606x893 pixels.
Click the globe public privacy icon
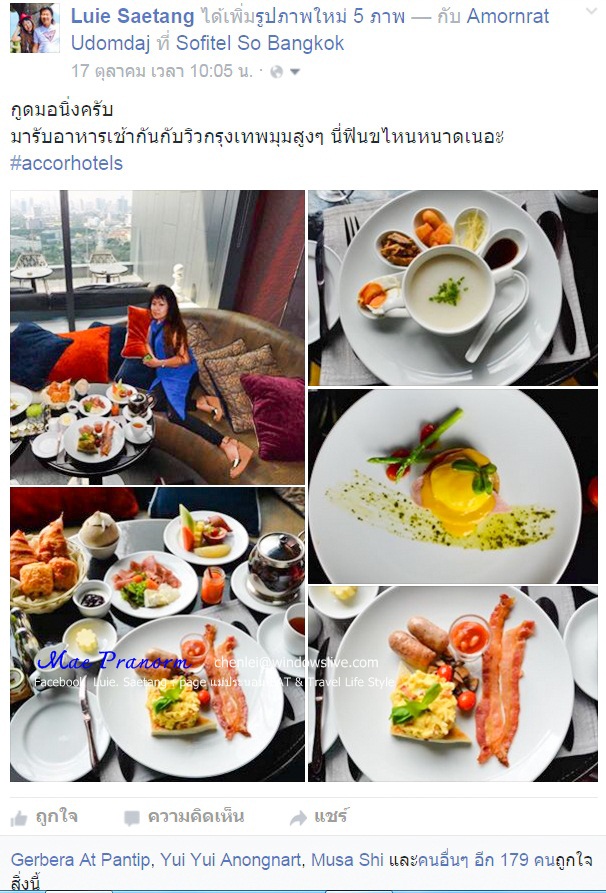[277, 72]
